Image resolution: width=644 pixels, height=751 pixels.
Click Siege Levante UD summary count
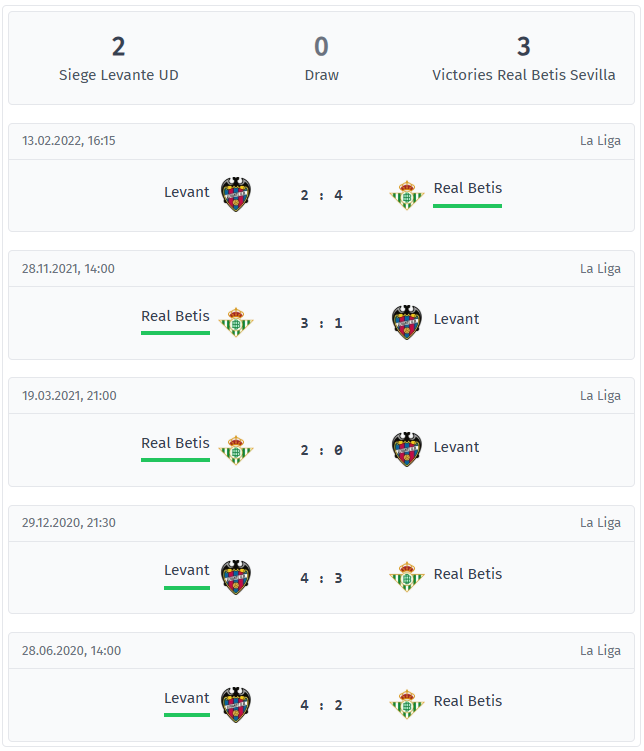pos(118,46)
